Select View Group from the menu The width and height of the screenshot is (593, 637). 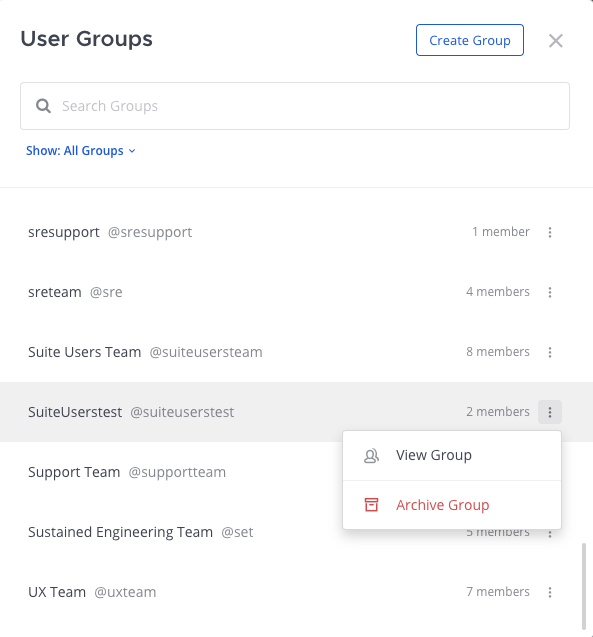coord(452,455)
